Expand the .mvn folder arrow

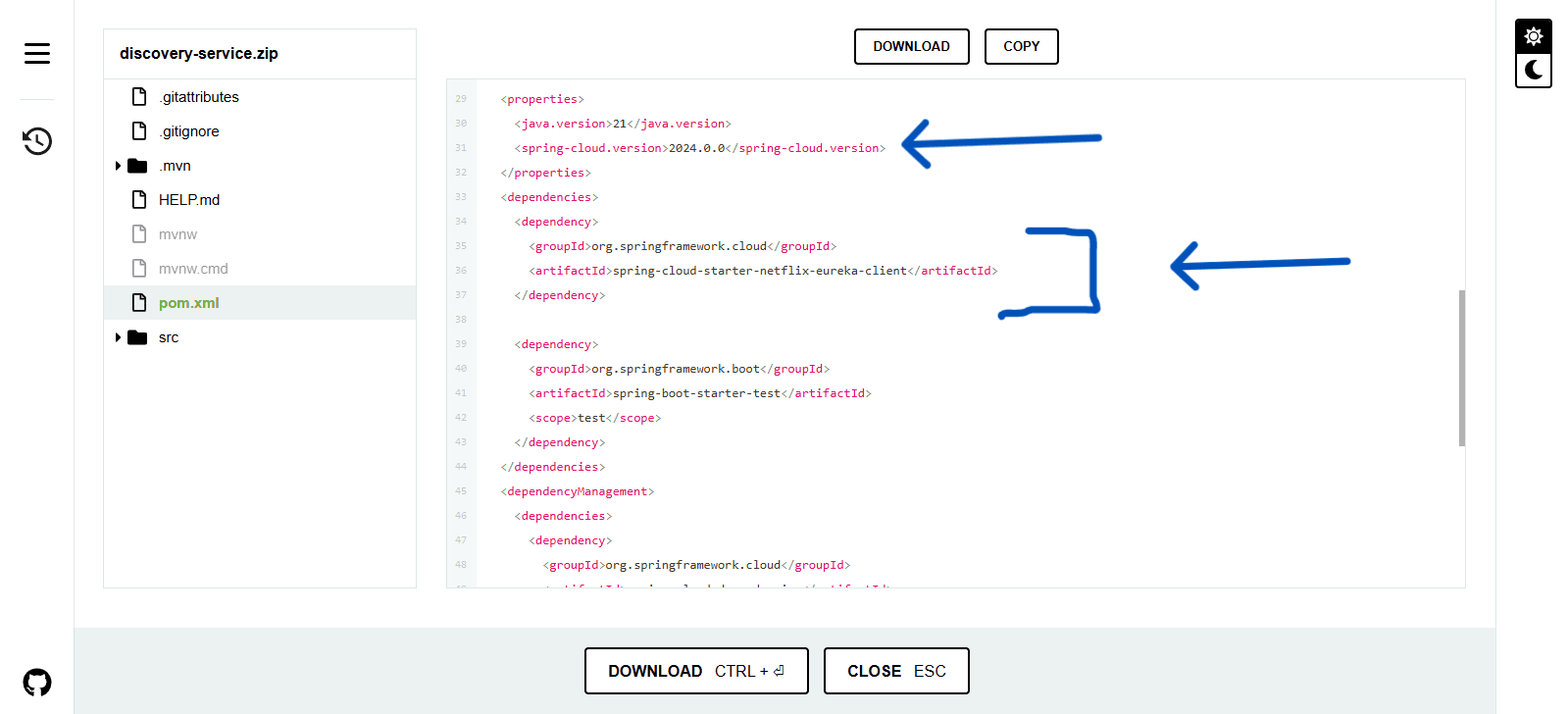(x=118, y=166)
